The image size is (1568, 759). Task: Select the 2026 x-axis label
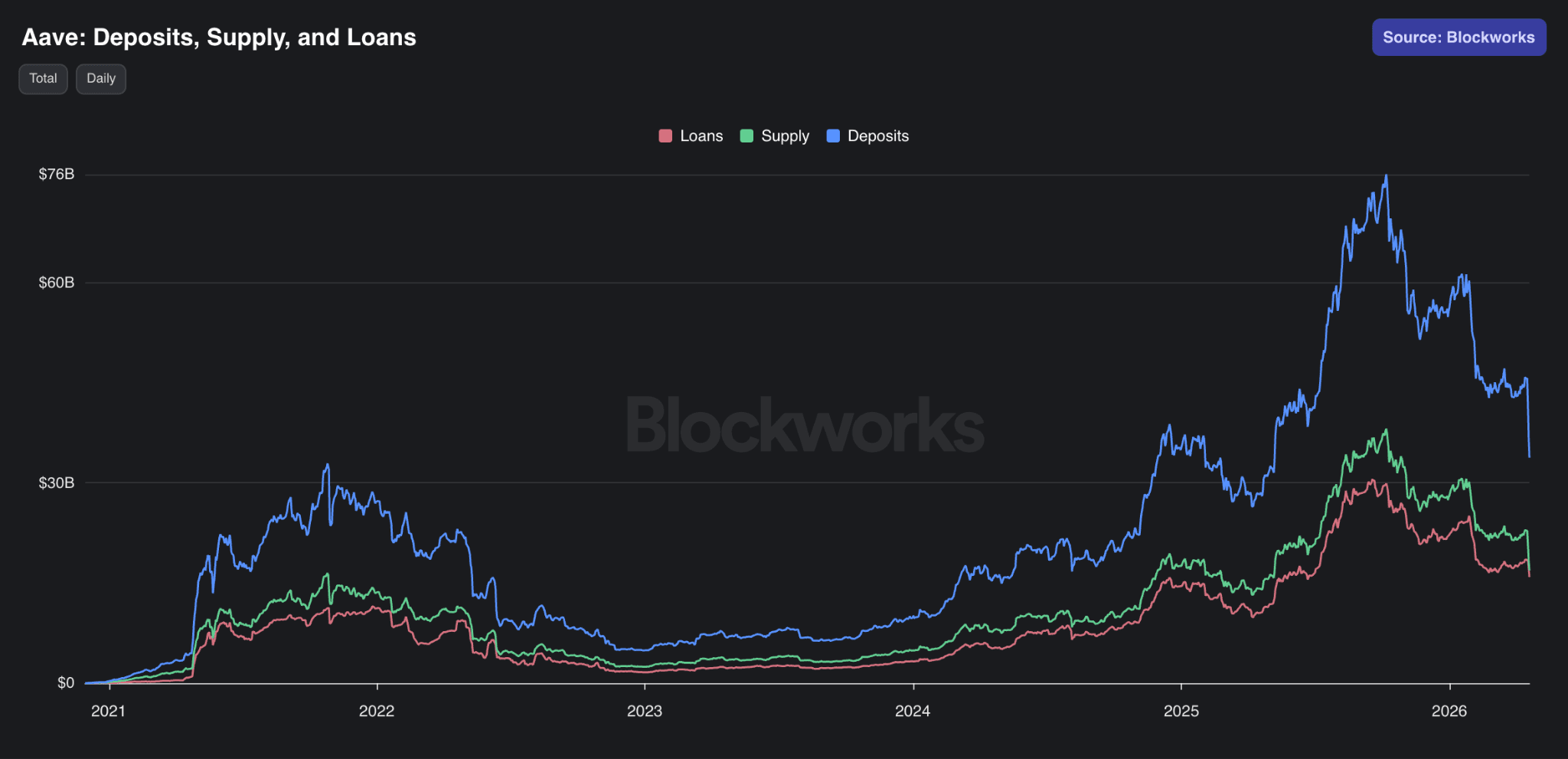(x=1449, y=711)
